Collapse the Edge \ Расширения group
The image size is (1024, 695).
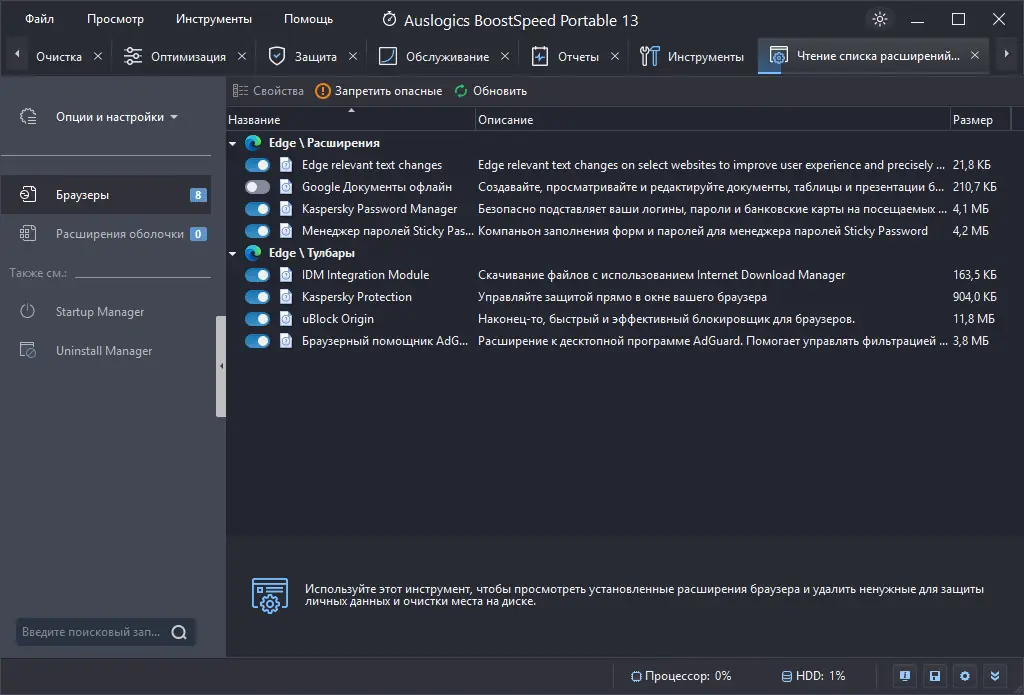[232, 143]
